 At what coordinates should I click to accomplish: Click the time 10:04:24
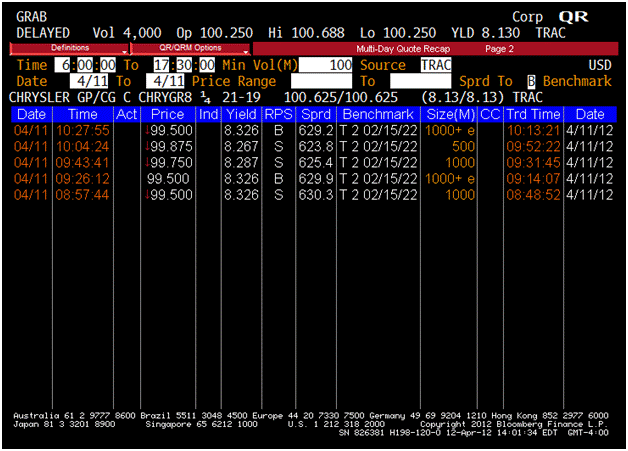(x=83, y=147)
